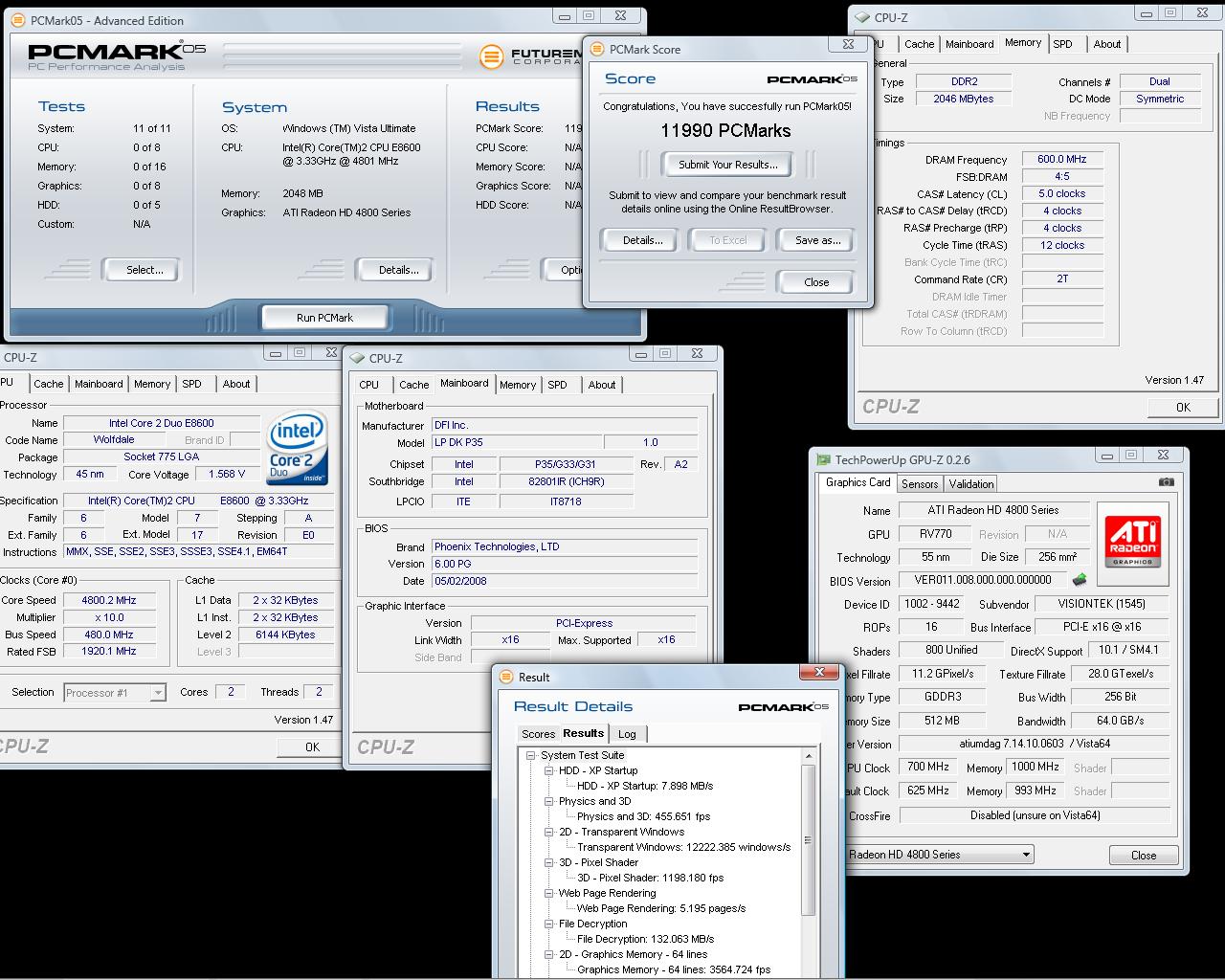Click the orange PCMark icon in the Result title bar
The image size is (1225, 980).
tap(508, 677)
